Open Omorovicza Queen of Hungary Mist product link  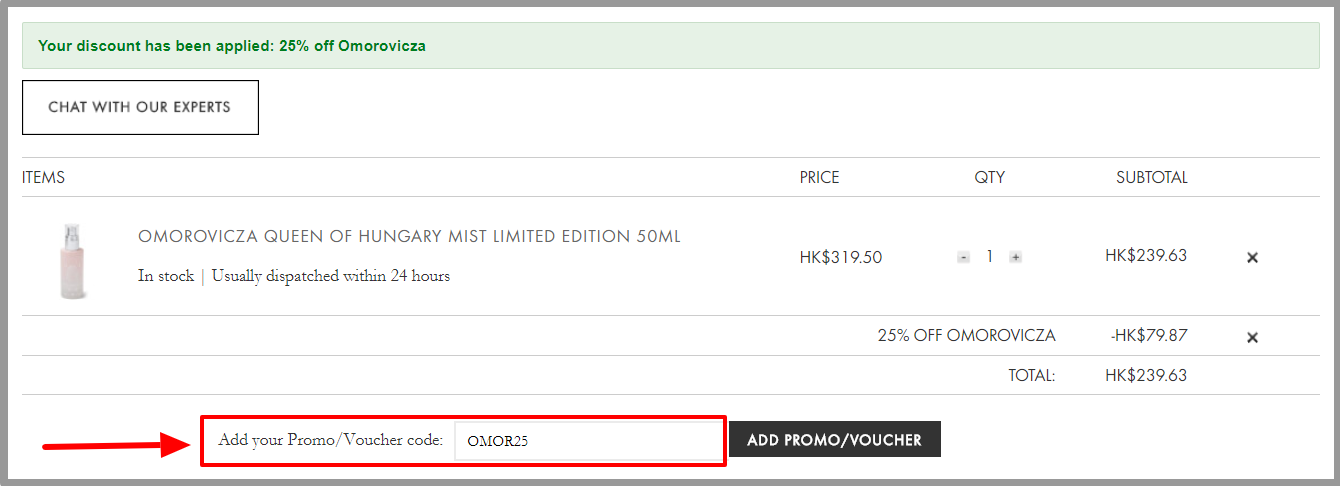(409, 237)
